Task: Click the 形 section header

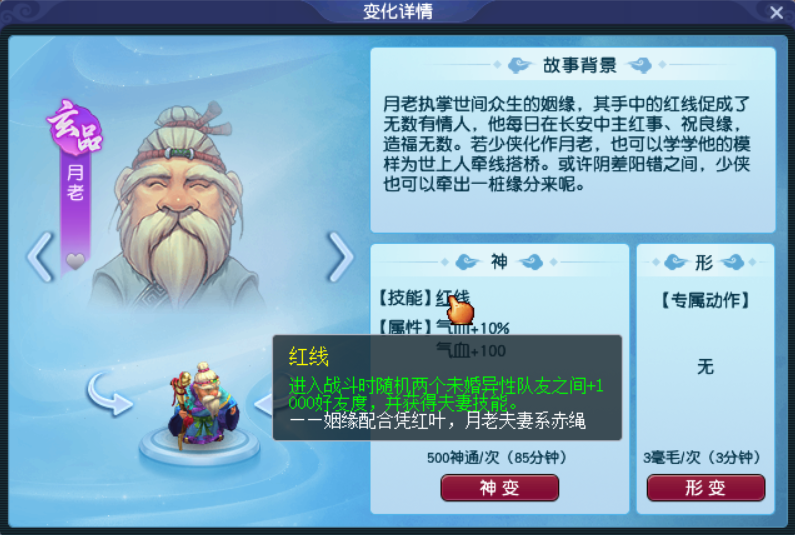Action: [x=704, y=262]
